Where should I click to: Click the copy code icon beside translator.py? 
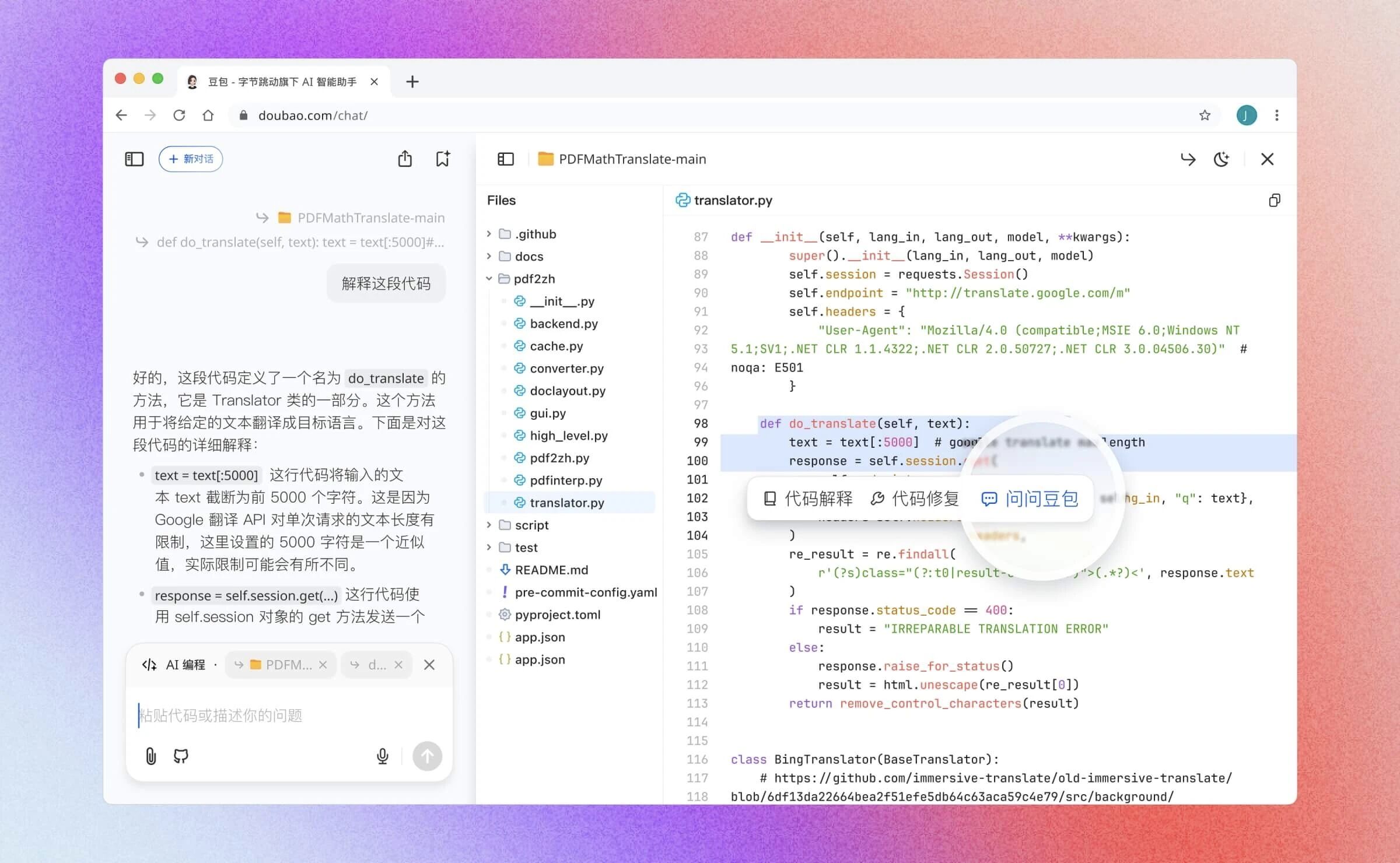coord(1275,201)
